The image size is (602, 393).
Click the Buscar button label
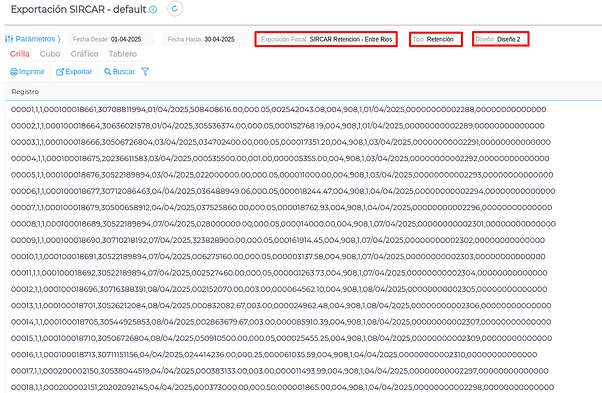tap(124, 72)
